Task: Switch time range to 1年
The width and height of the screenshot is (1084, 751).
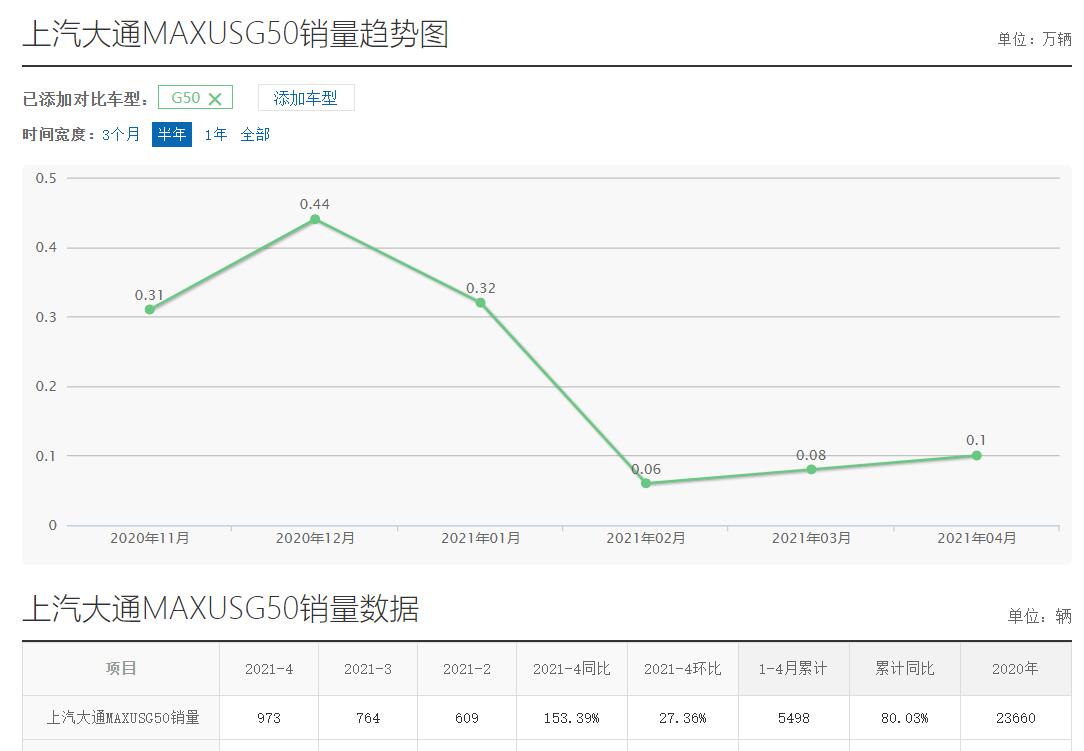Action: [216, 134]
